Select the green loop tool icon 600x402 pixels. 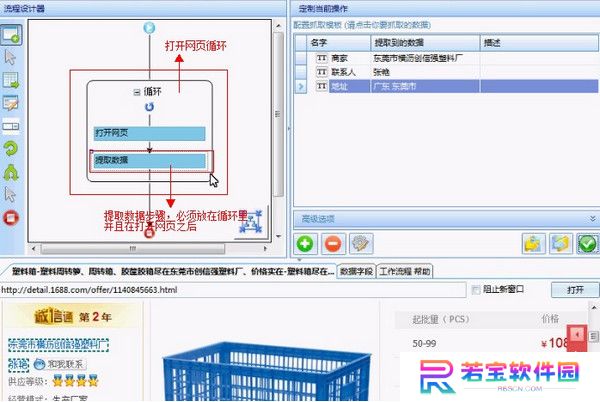pyautogui.click(x=11, y=149)
